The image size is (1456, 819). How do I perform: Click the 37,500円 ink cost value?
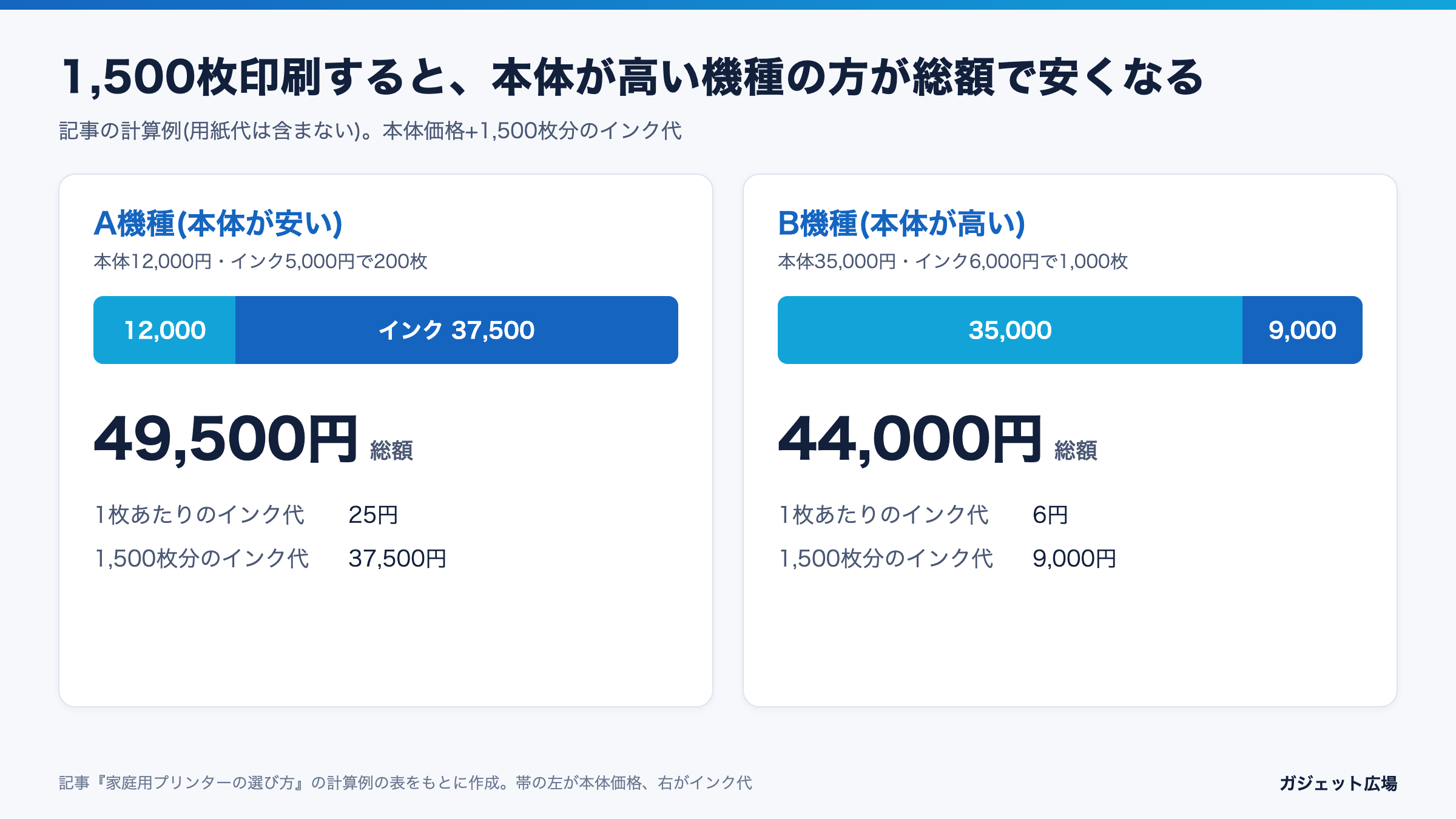(x=397, y=559)
